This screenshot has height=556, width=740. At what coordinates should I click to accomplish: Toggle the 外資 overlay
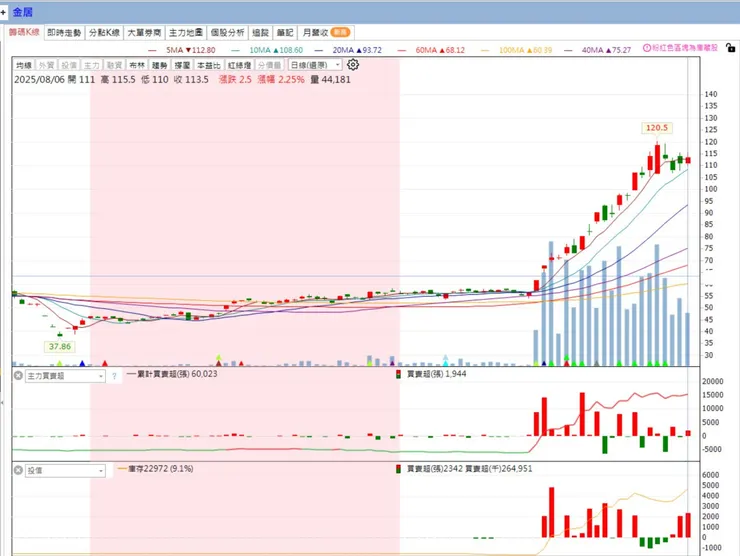(x=46, y=65)
